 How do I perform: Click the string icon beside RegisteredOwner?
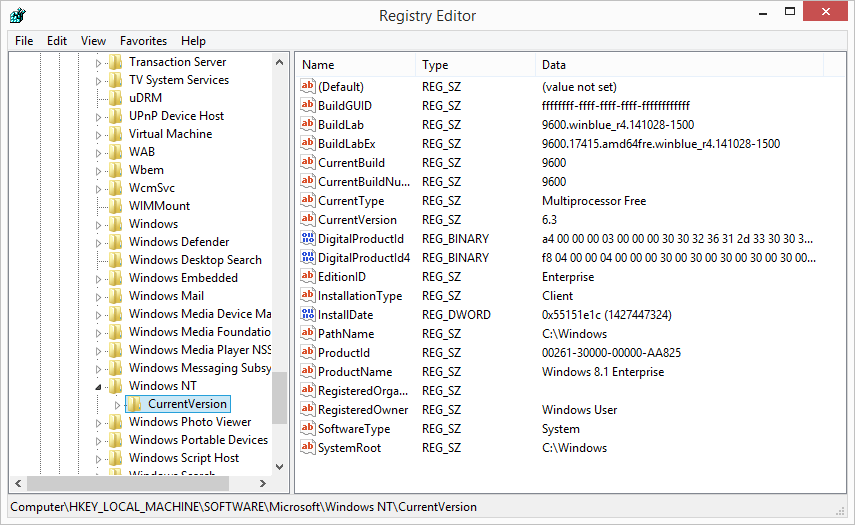[308, 409]
